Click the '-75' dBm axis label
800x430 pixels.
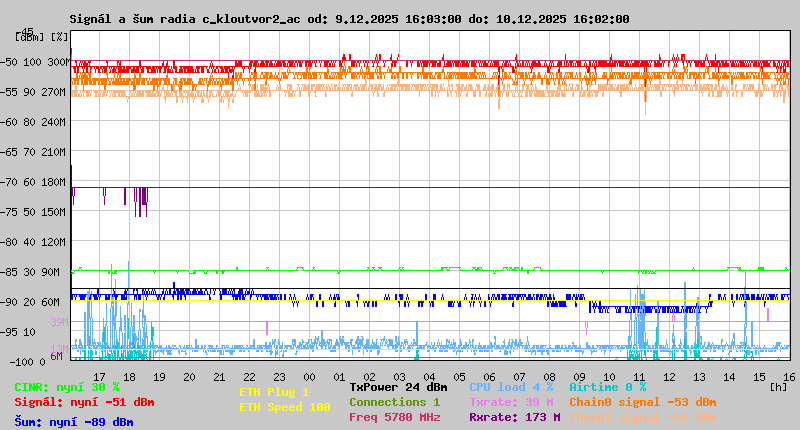[x=9, y=212]
